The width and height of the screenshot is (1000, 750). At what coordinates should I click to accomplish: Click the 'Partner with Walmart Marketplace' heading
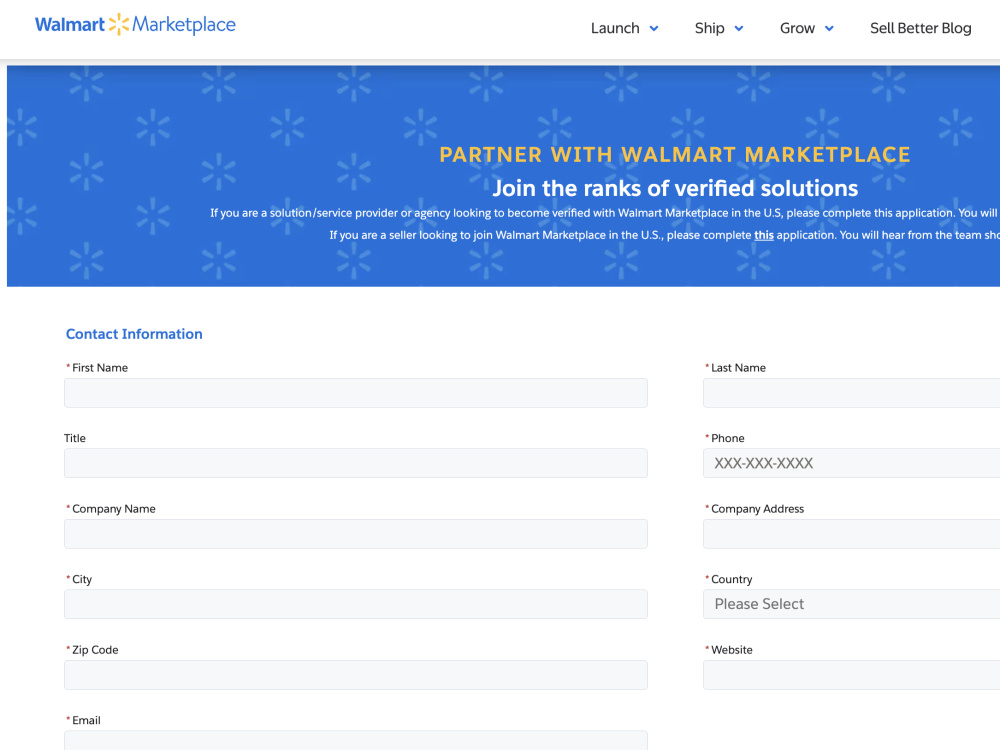[x=675, y=155]
